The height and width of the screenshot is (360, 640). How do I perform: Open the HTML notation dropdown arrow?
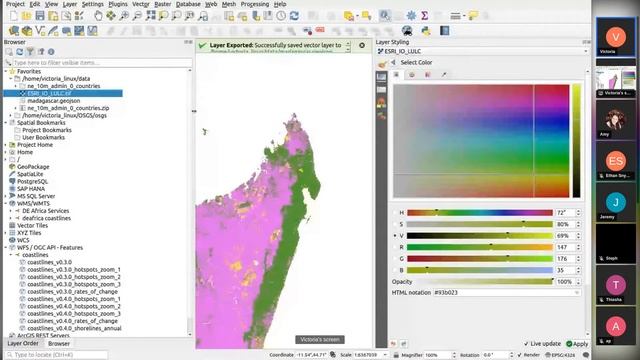click(577, 293)
